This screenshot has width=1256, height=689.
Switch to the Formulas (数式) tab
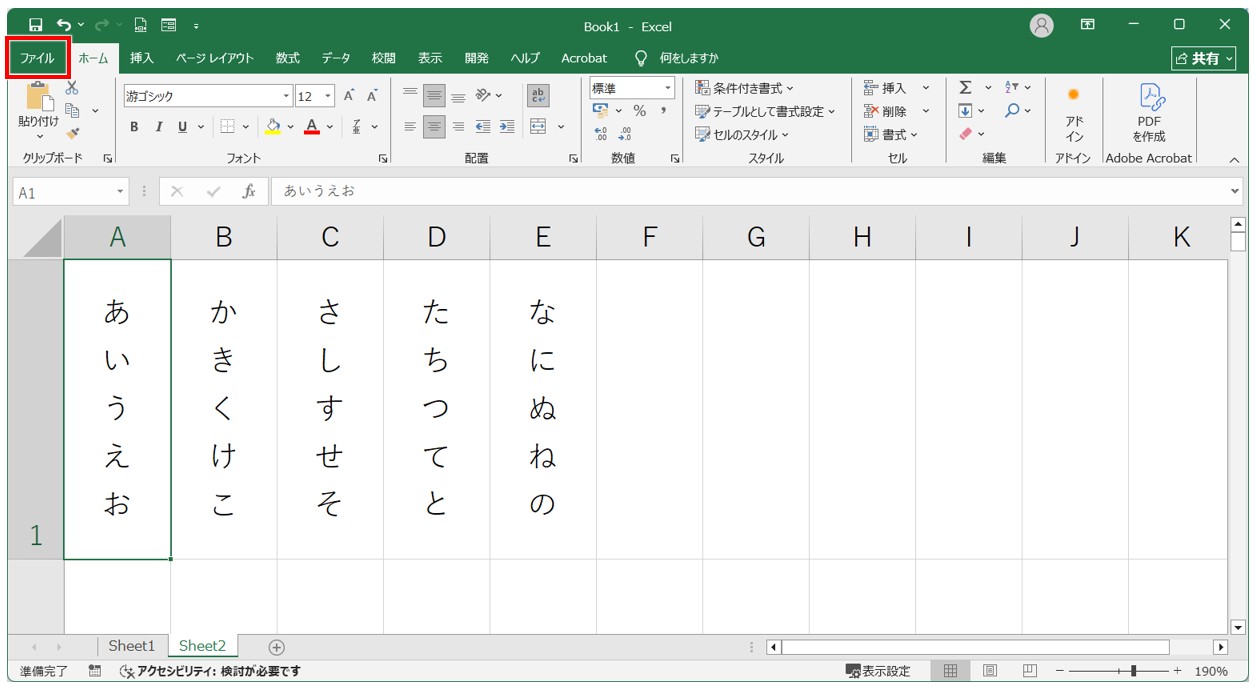click(x=288, y=58)
